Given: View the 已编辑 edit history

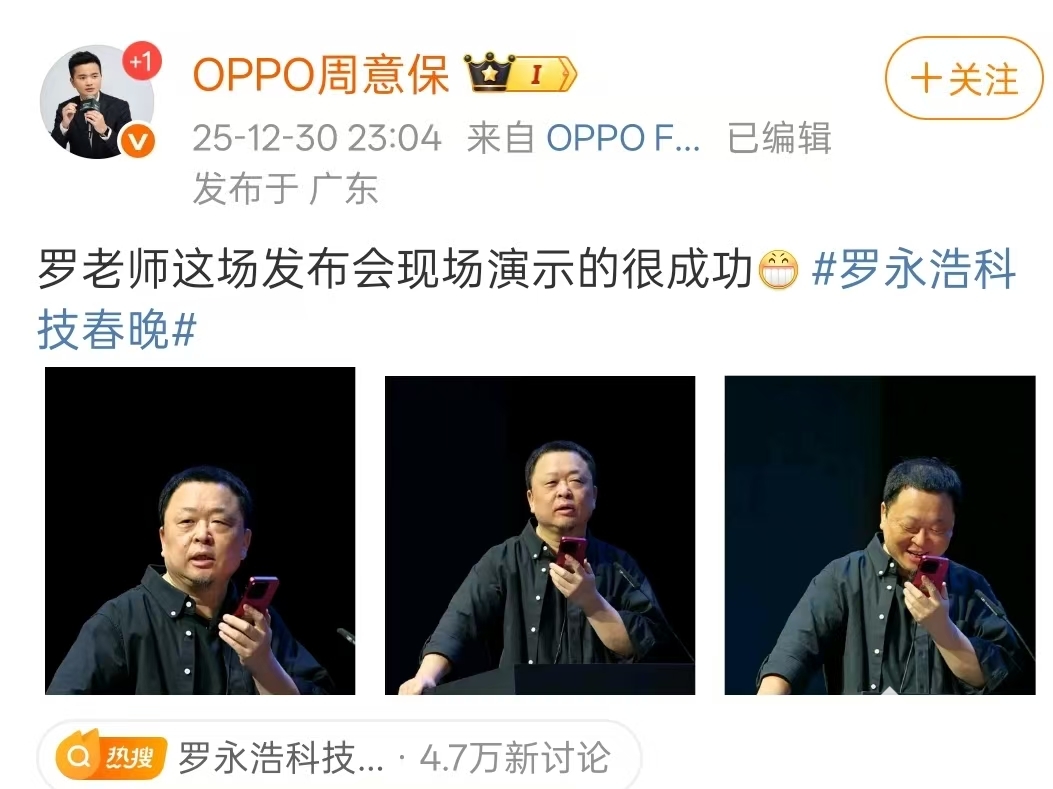Looking at the screenshot, I should click(x=779, y=138).
